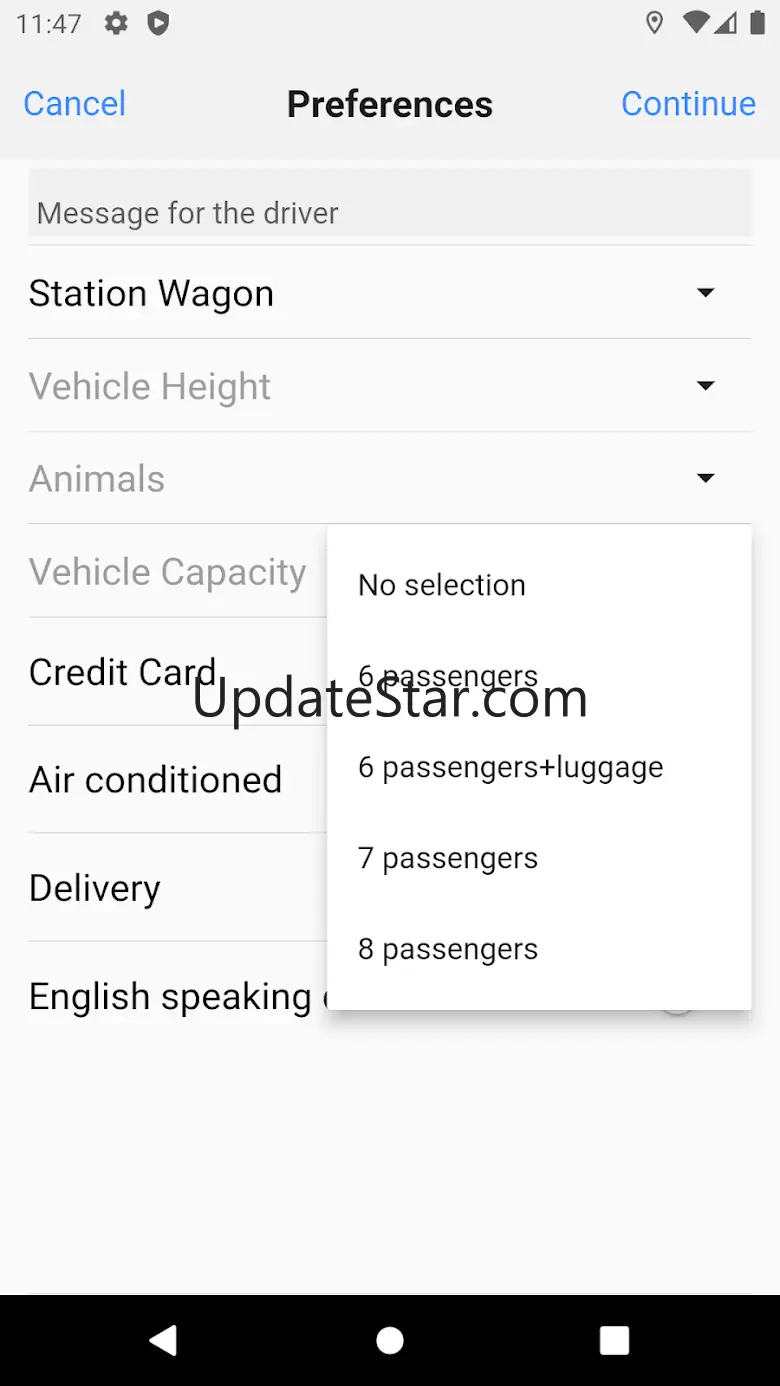Tap the location pin status icon

click(654, 23)
